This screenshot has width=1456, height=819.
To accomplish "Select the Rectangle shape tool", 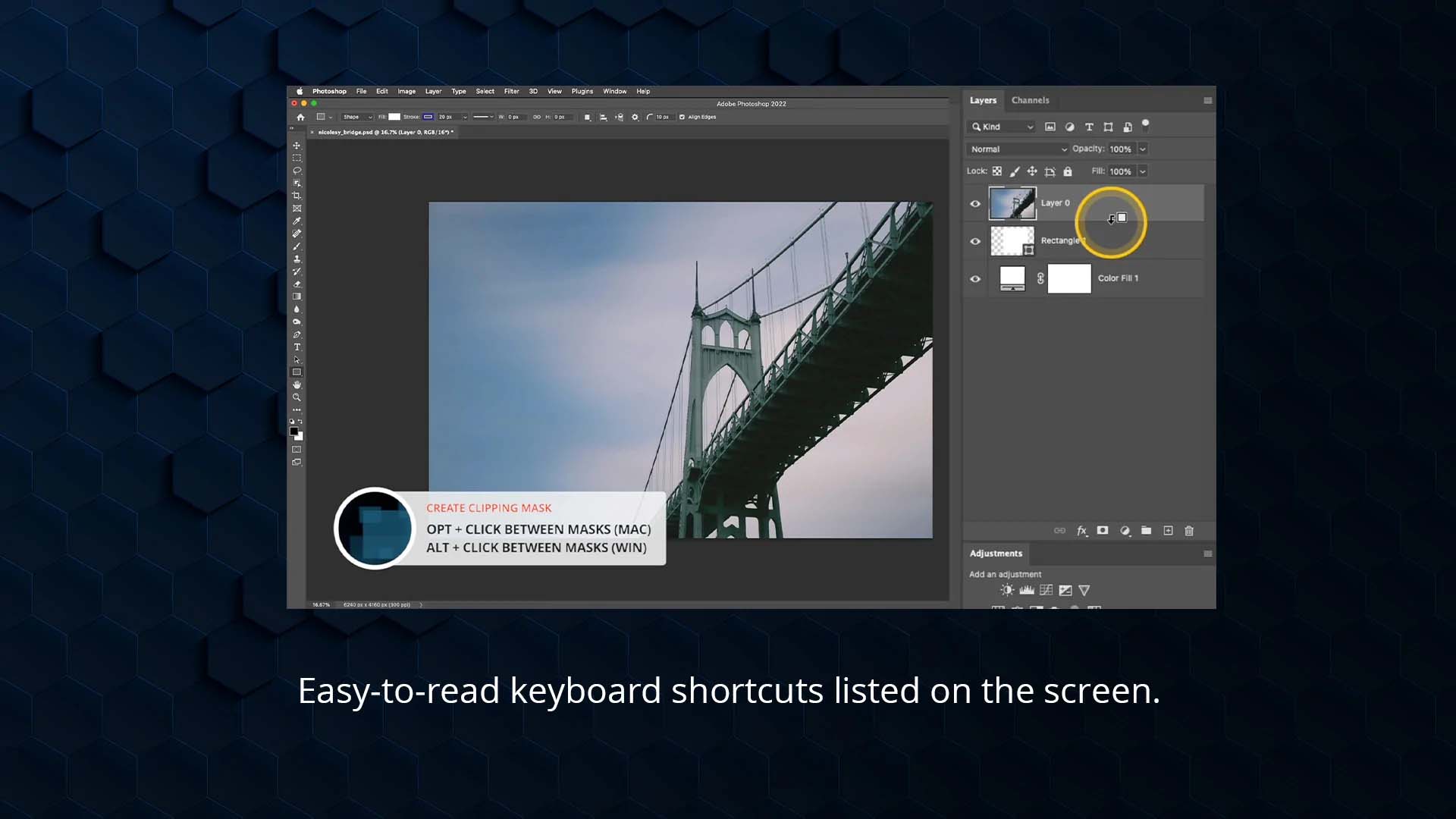I will [x=297, y=372].
